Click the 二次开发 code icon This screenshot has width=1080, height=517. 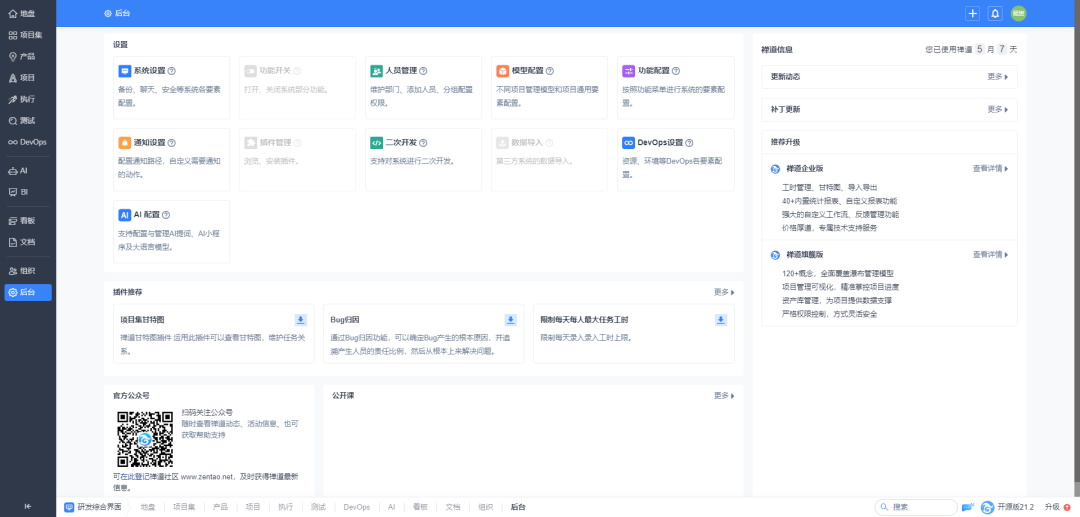[377, 142]
